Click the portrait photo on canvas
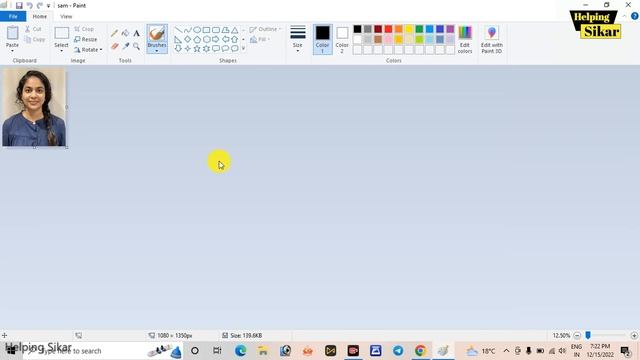The width and height of the screenshot is (640, 360). coord(34,107)
